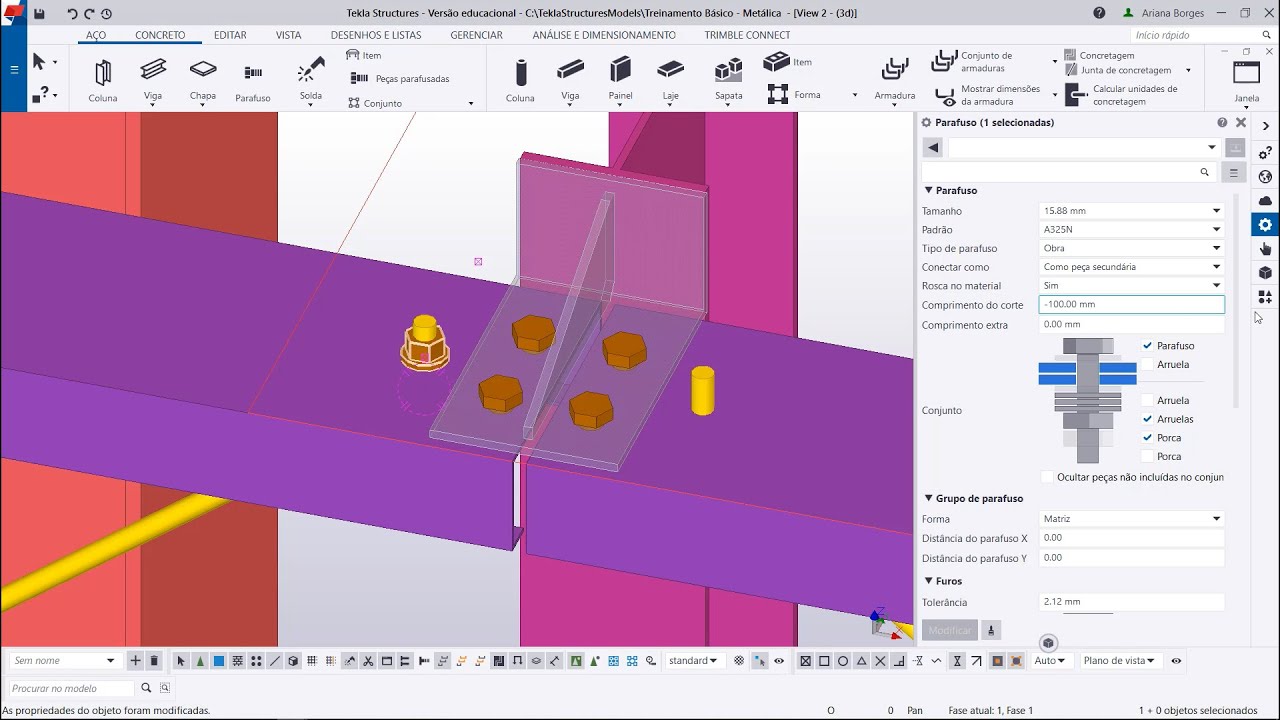Click the concrete Painel tool
Image resolution: width=1280 pixels, height=720 pixels.
[620, 80]
